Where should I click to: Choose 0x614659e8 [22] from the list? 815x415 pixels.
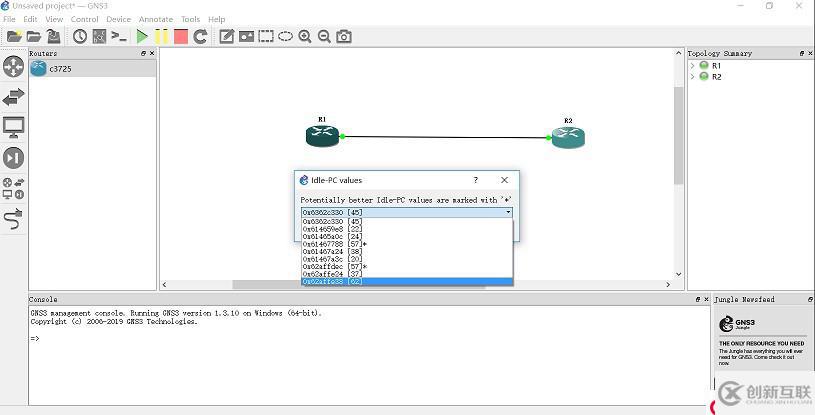pyautogui.click(x=407, y=229)
